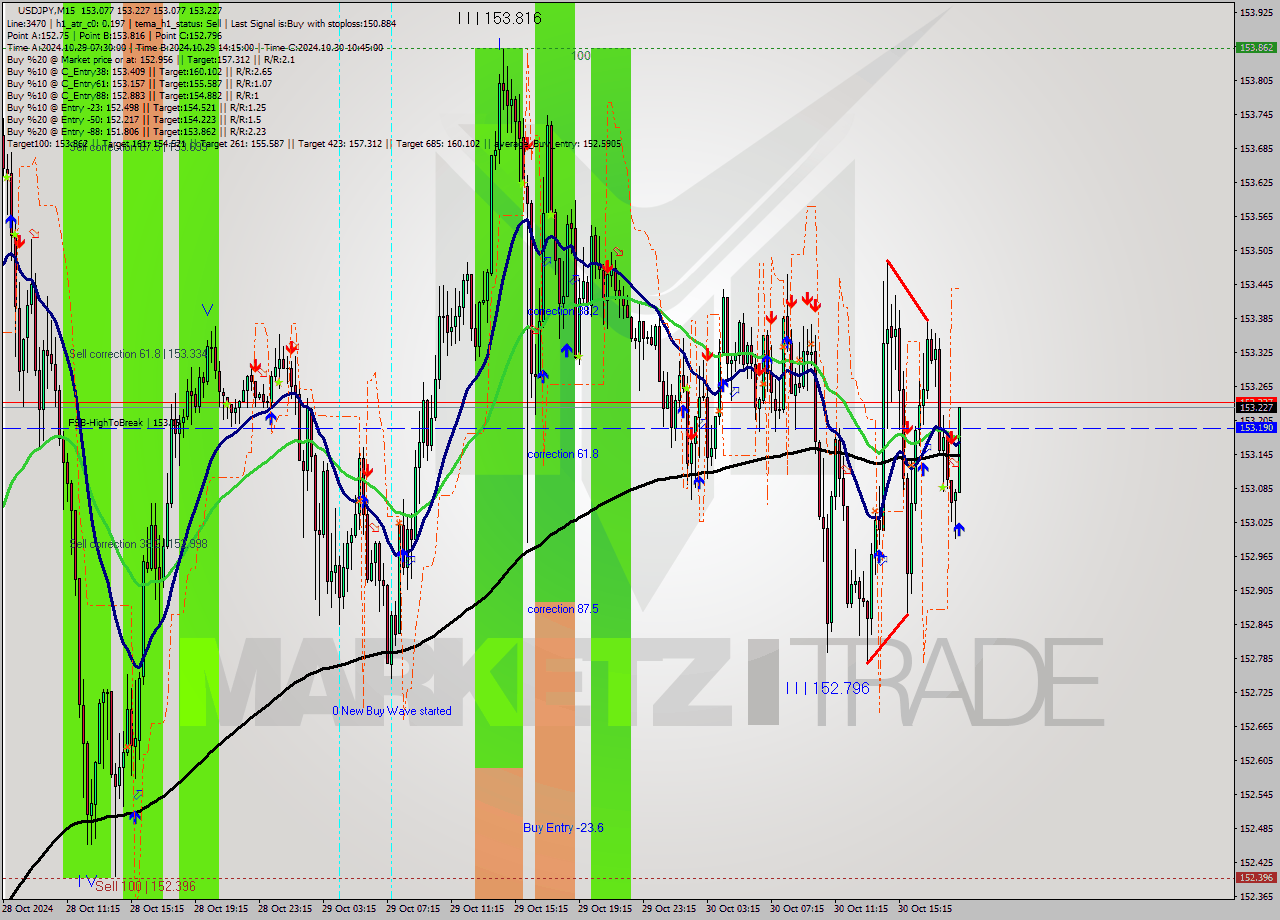Click the 153.505 price axis value
The height and width of the screenshot is (920, 1280).
(x=1256, y=250)
